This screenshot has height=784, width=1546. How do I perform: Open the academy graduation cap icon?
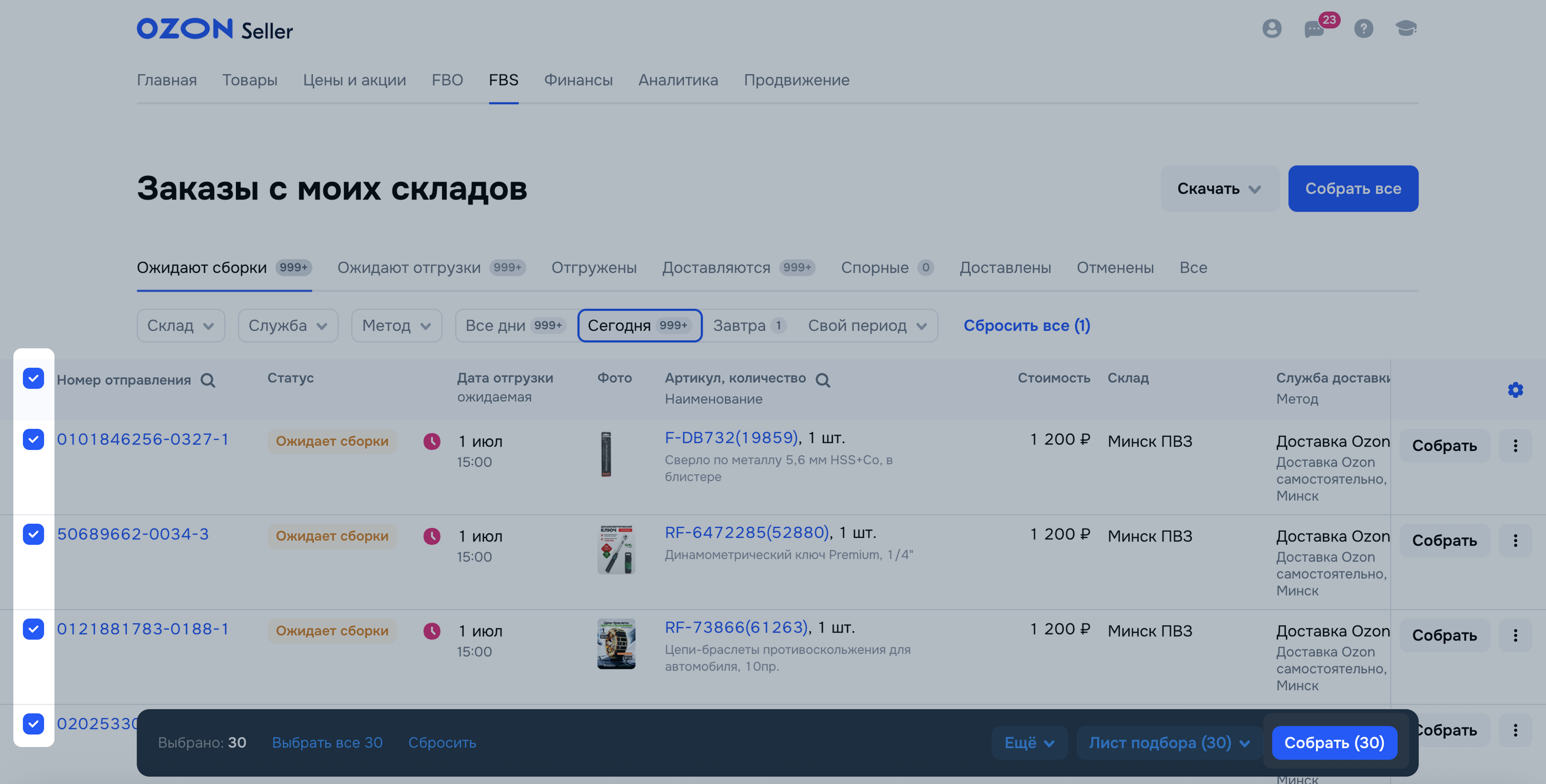(x=1406, y=28)
